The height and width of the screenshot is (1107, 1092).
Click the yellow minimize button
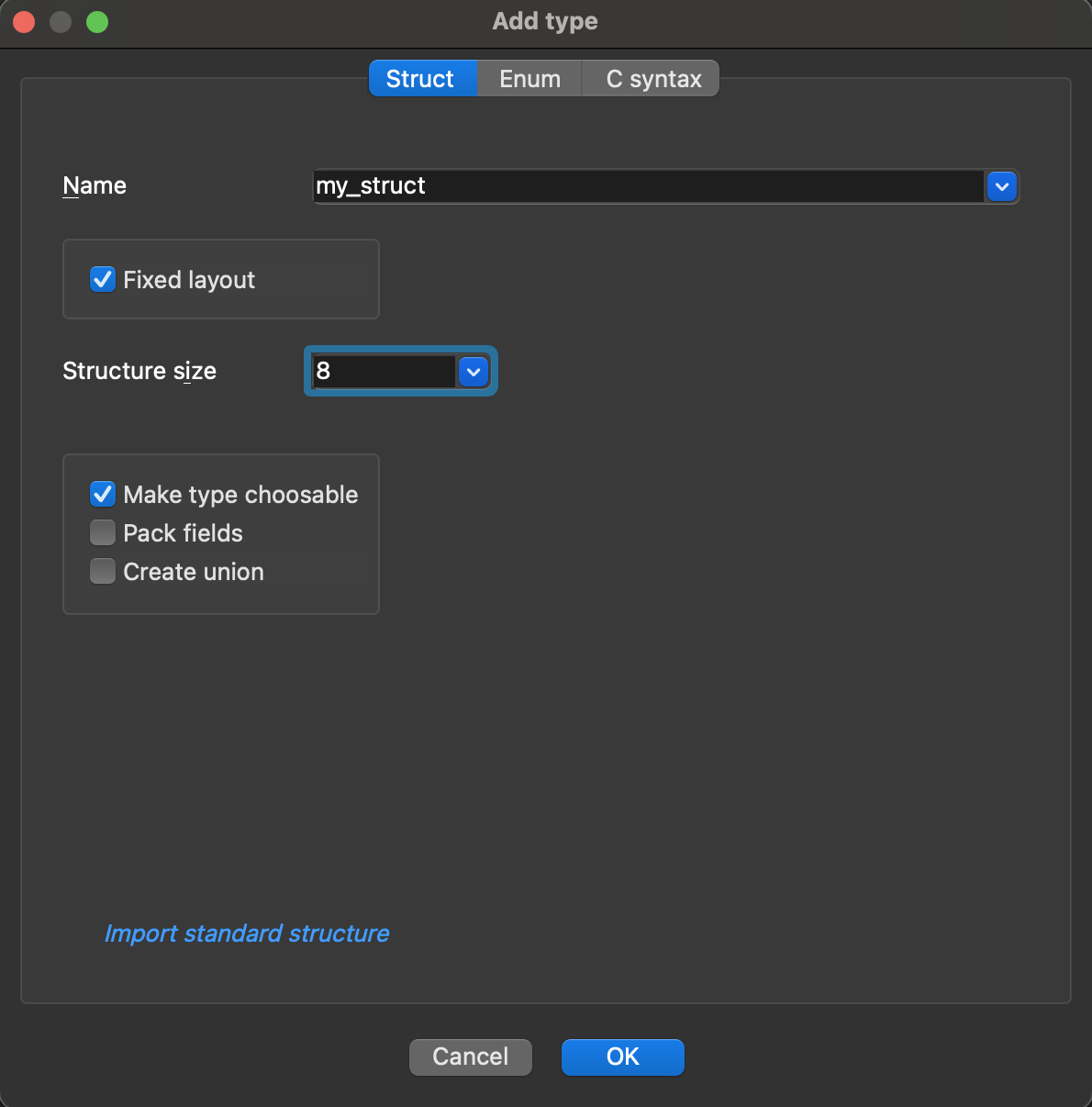click(x=60, y=21)
